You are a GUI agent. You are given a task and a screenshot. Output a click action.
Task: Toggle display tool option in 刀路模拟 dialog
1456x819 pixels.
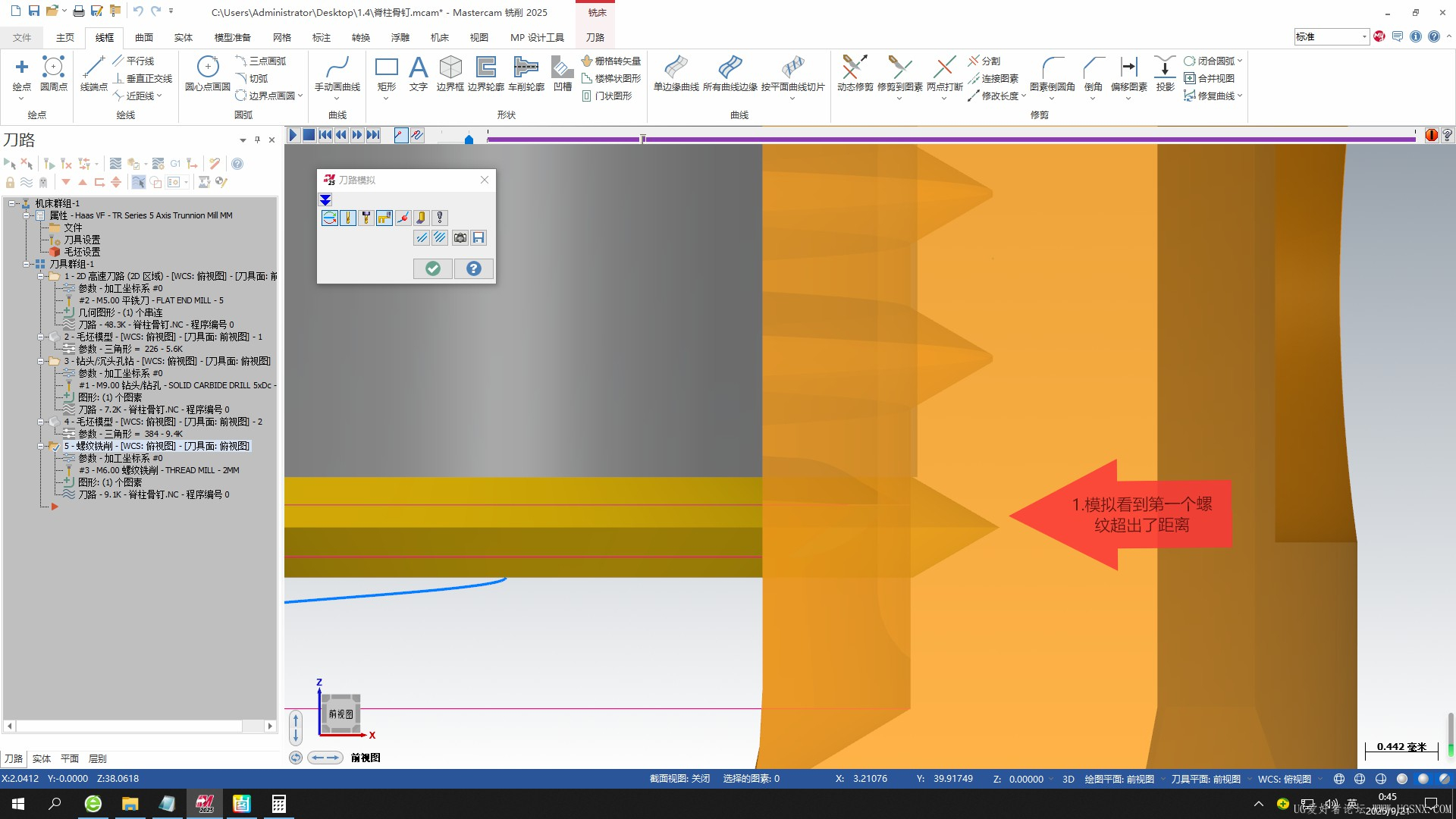(x=348, y=218)
